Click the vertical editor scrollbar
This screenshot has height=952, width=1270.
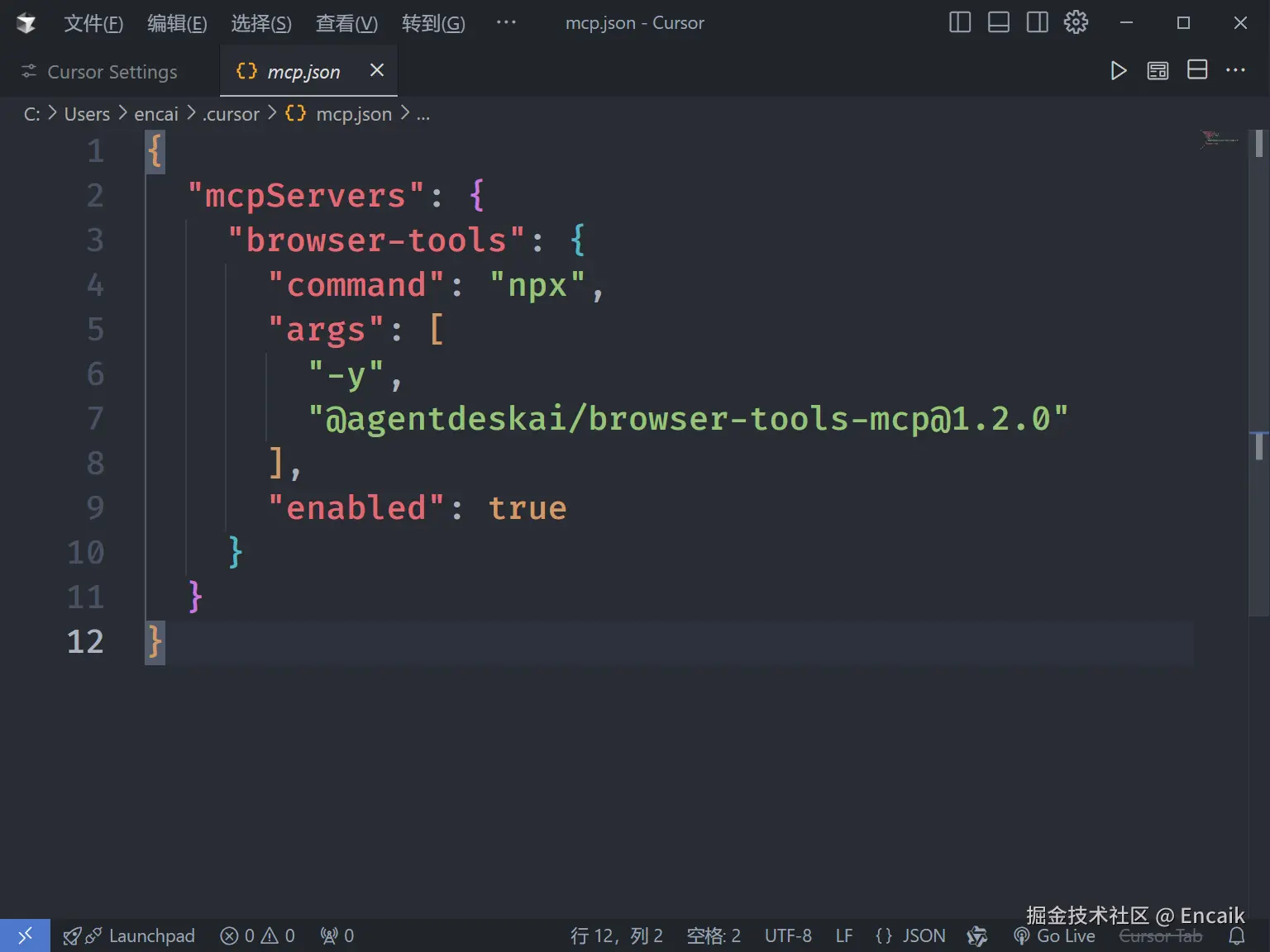(x=1259, y=372)
